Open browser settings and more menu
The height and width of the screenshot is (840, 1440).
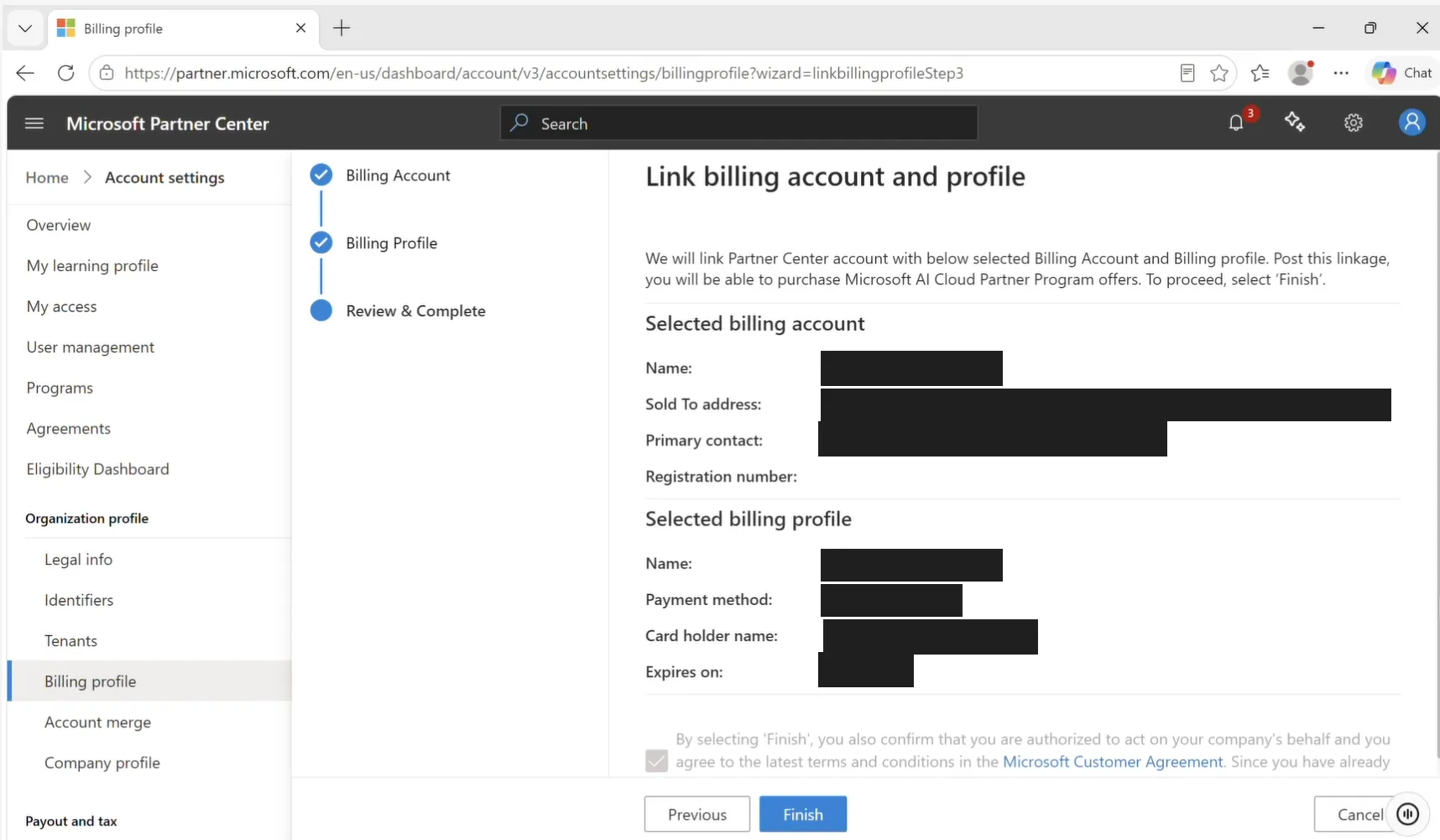coord(1341,73)
